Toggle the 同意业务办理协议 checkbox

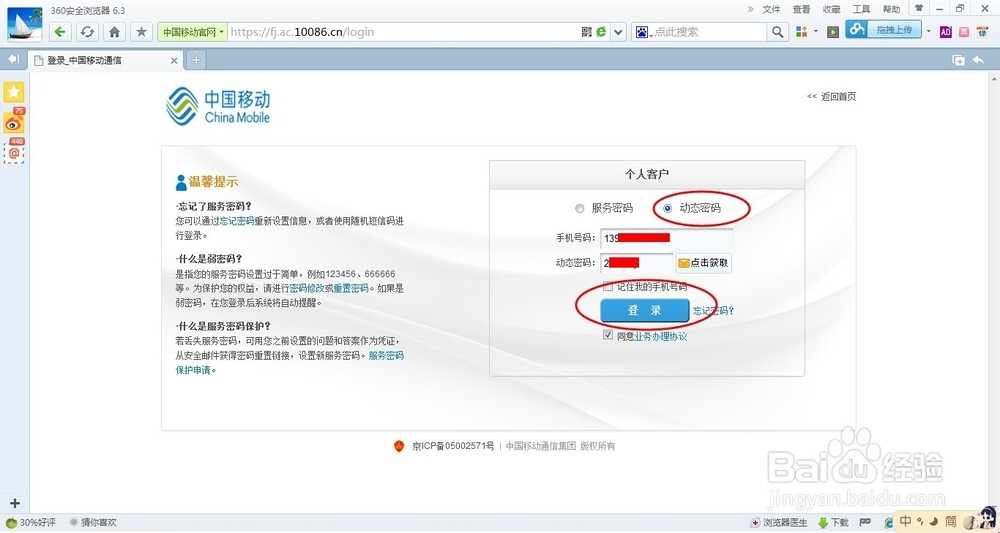click(608, 335)
